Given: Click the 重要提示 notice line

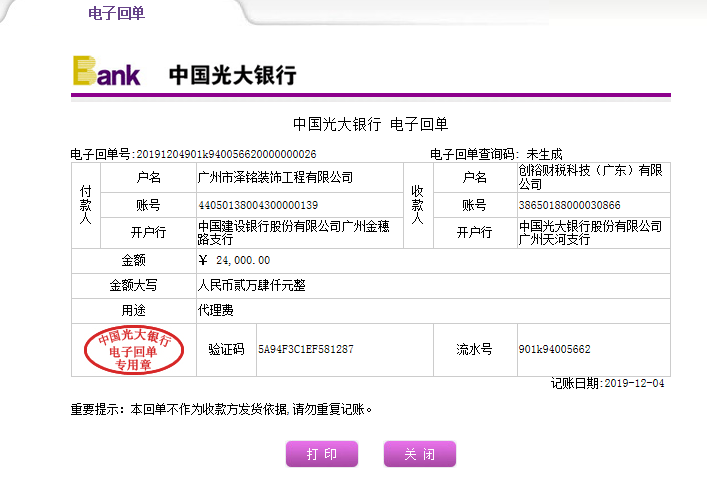Looking at the screenshot, I should 221,409.
